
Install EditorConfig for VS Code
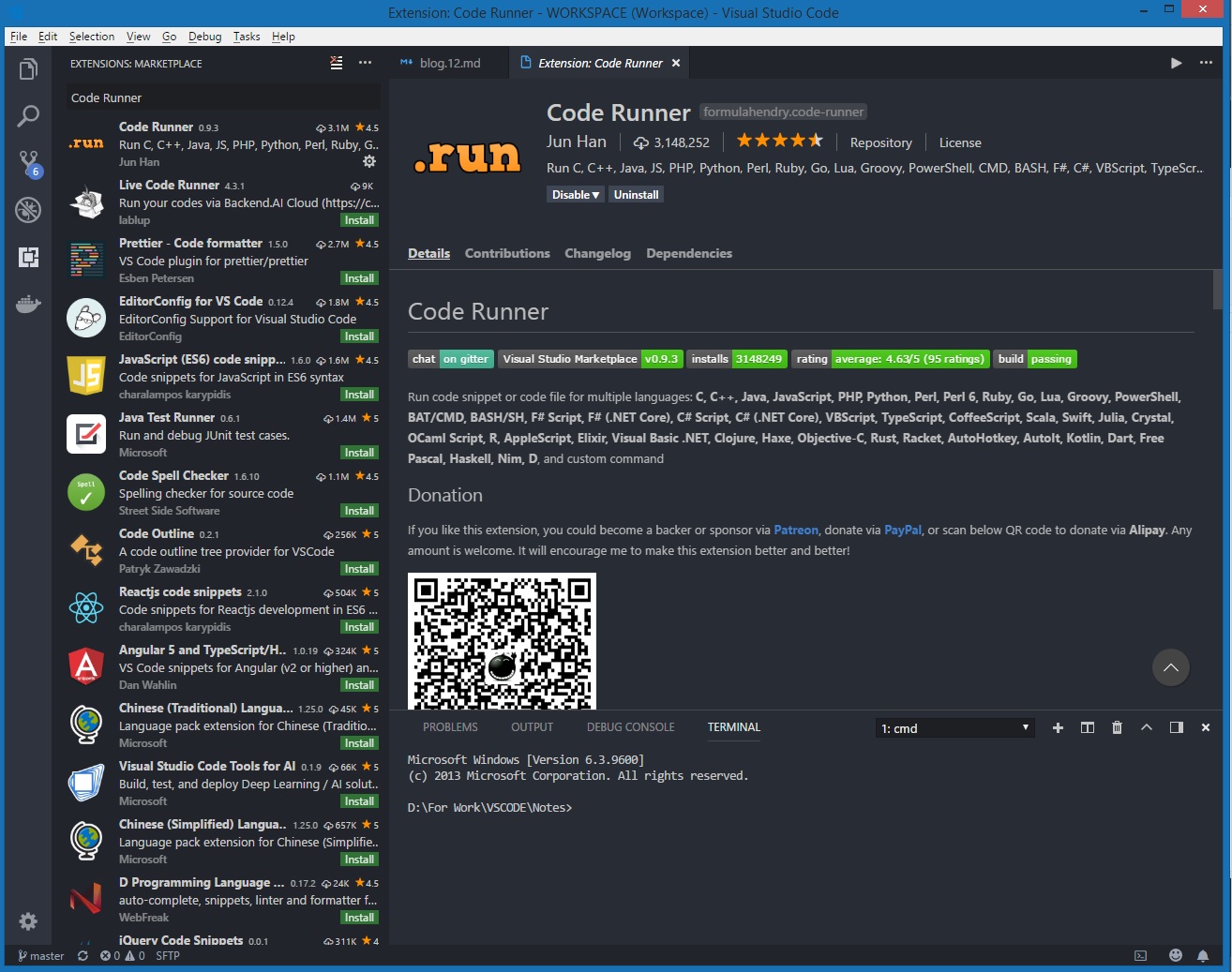click(359, 336)
